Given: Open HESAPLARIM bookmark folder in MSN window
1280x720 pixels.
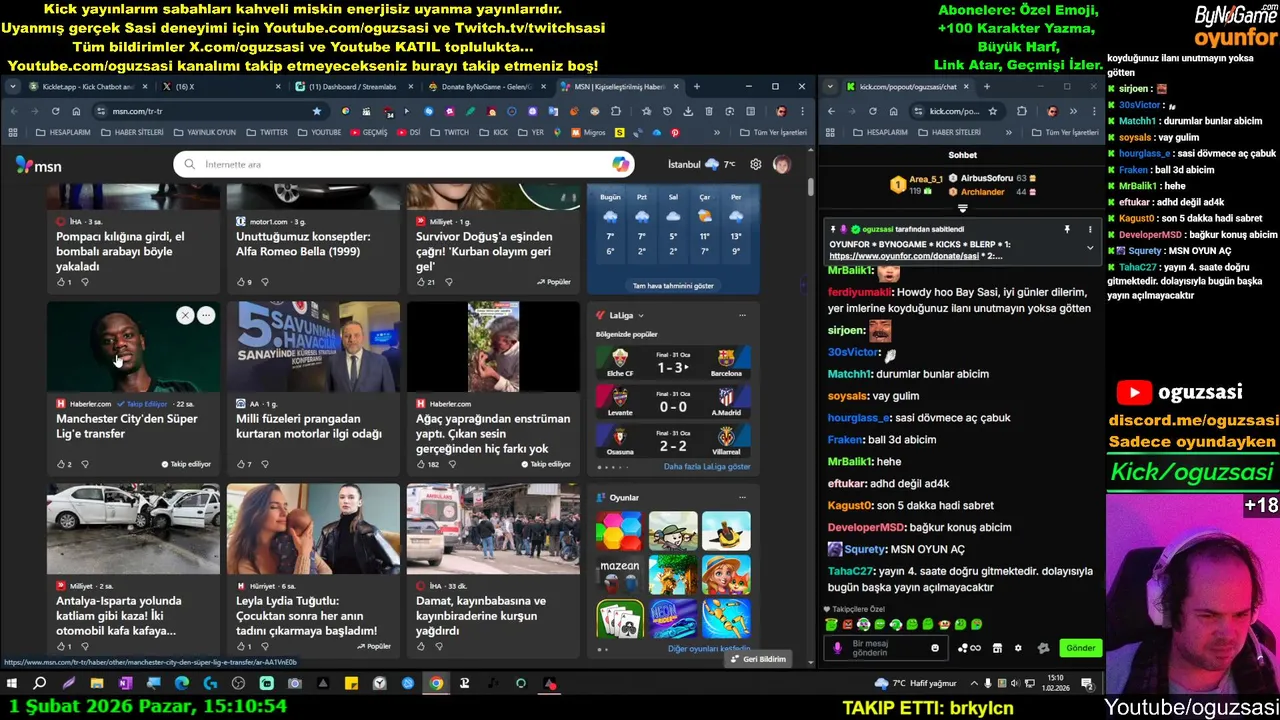Looking at the screenshot, I should (x=63, y=132).
